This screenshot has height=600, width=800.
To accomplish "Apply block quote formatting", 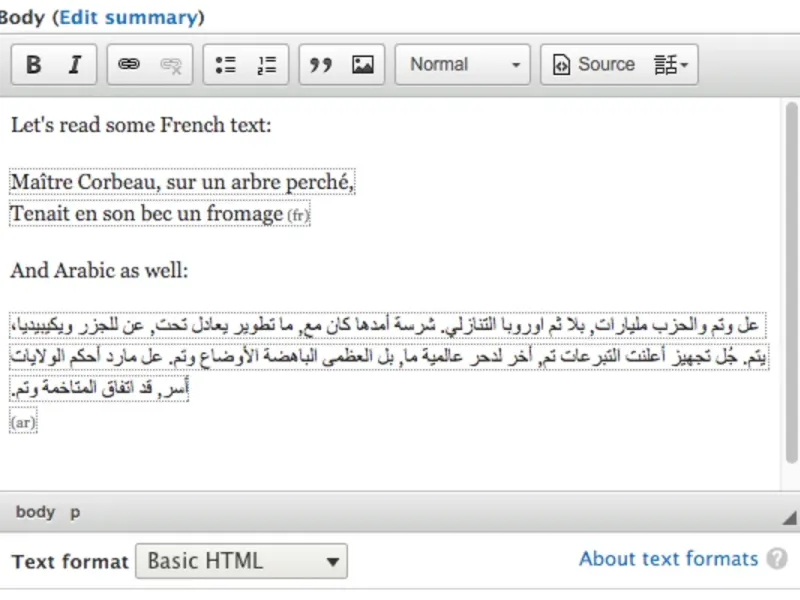I will click(x=321, y=65).
